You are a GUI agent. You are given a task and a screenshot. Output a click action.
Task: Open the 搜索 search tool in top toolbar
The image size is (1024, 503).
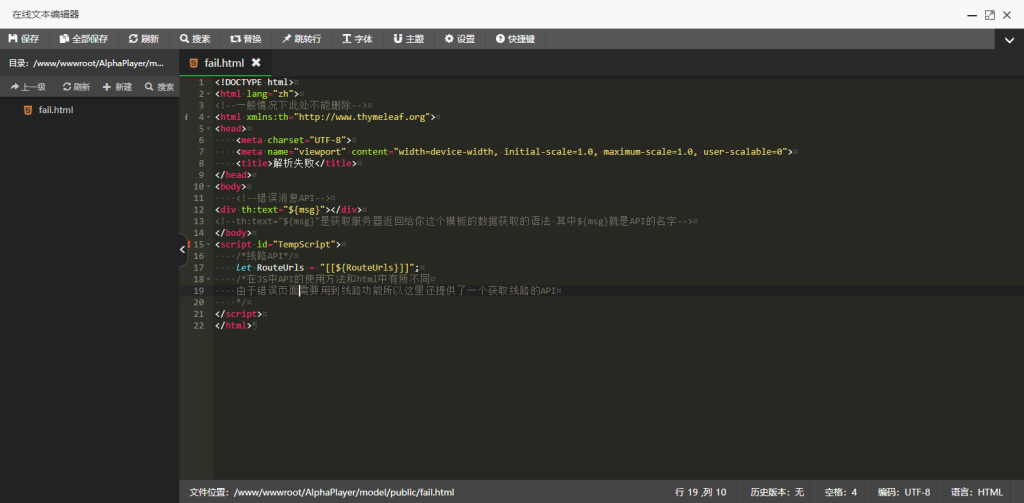pos(195,39)
